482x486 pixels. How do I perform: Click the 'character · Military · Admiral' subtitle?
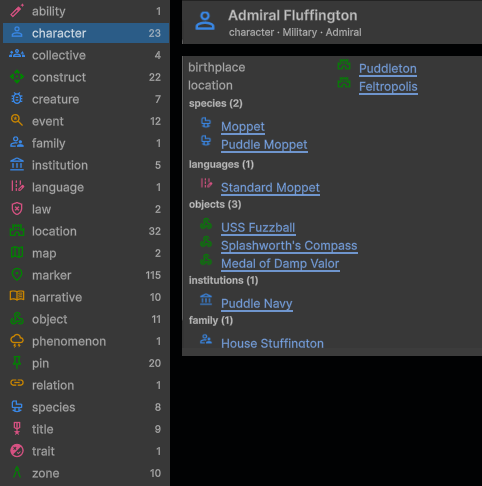click(x=295, y=32)
